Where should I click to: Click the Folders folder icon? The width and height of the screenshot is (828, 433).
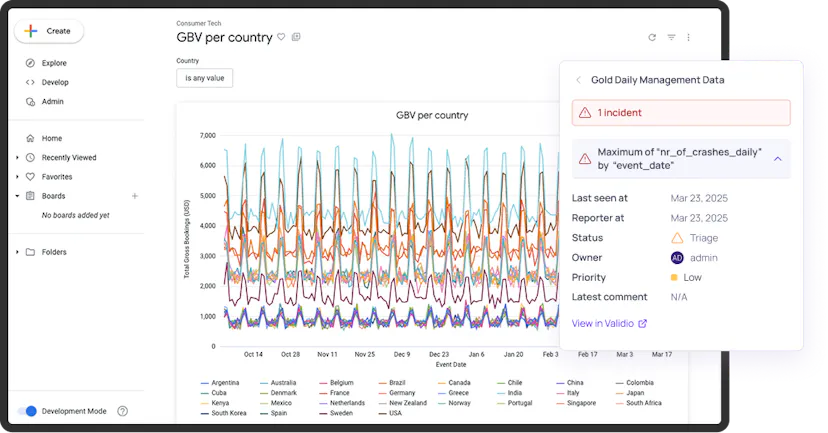[x=30, y=252]
